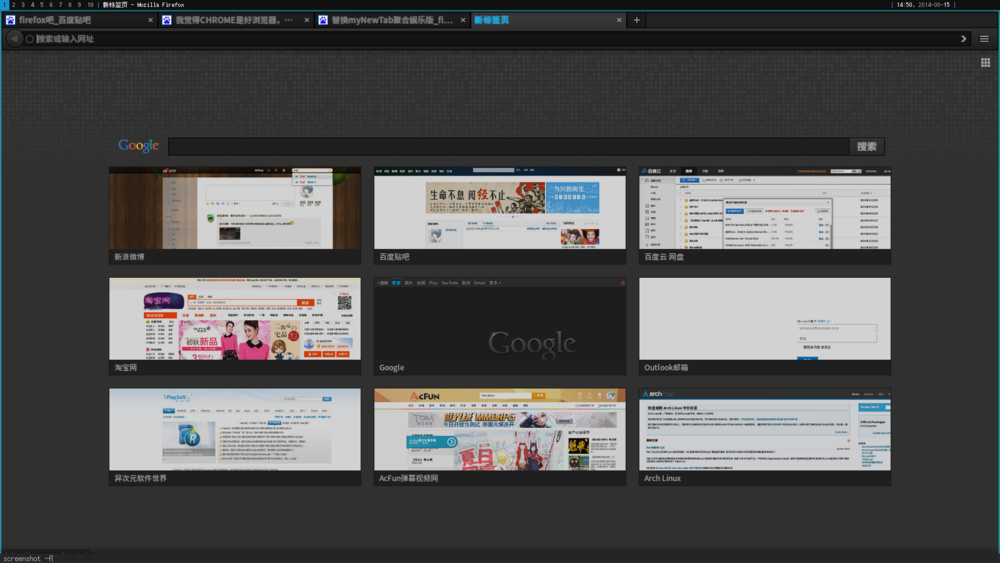Click the Google search input field
Viewport: 1000px width, 563px height.
508,147
